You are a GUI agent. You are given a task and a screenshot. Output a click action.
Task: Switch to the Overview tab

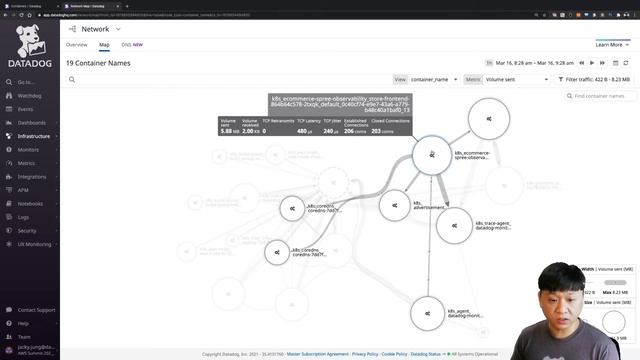(77, 44)
